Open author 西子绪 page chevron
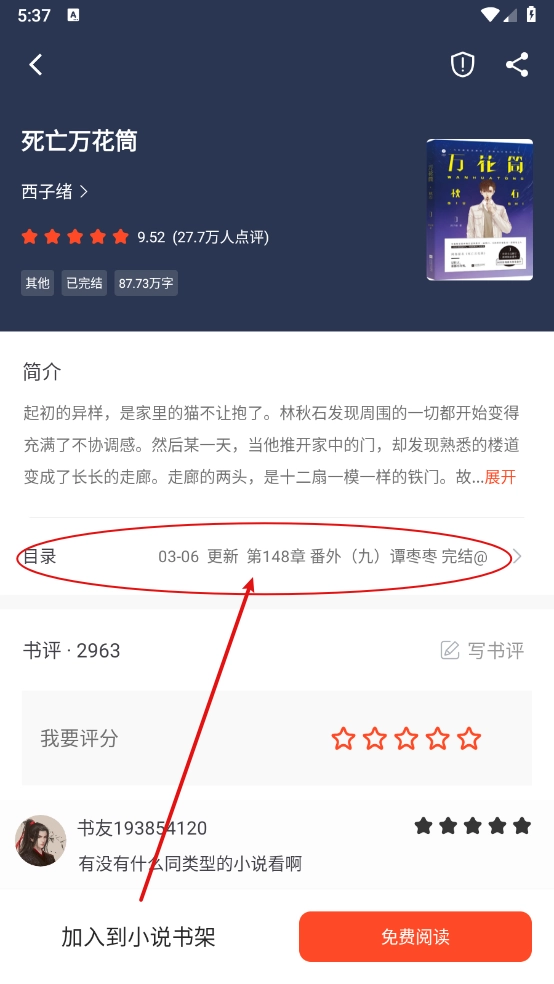The width and height of the screenshot is (554, 984). (x=84, y=191)
